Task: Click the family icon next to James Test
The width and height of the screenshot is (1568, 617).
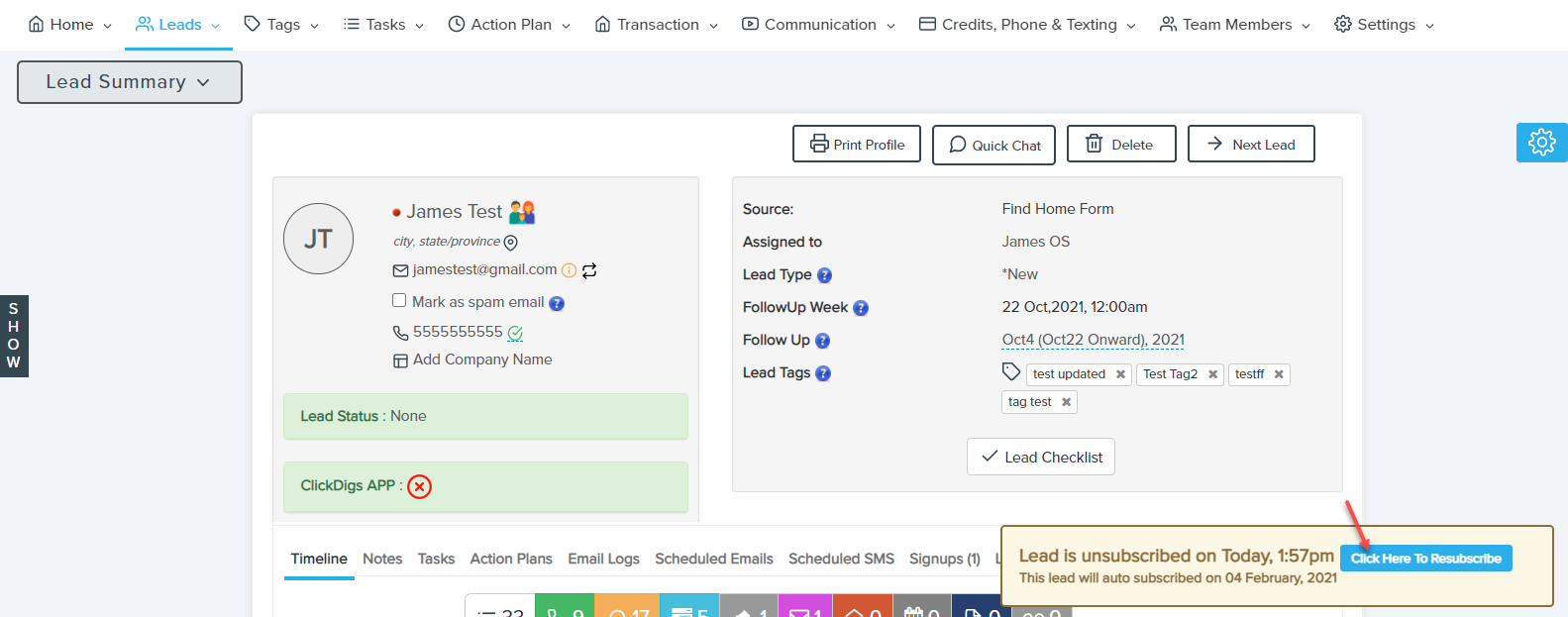Action: (522, 212)
